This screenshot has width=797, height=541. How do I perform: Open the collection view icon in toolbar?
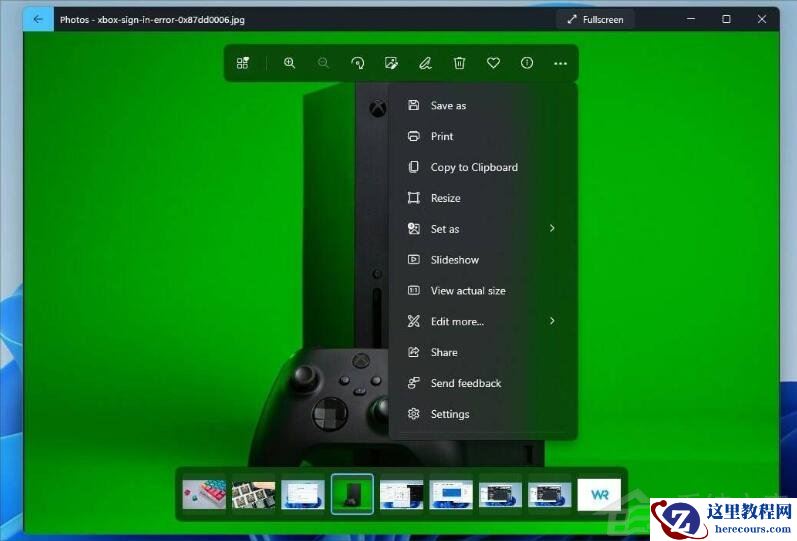243,63
